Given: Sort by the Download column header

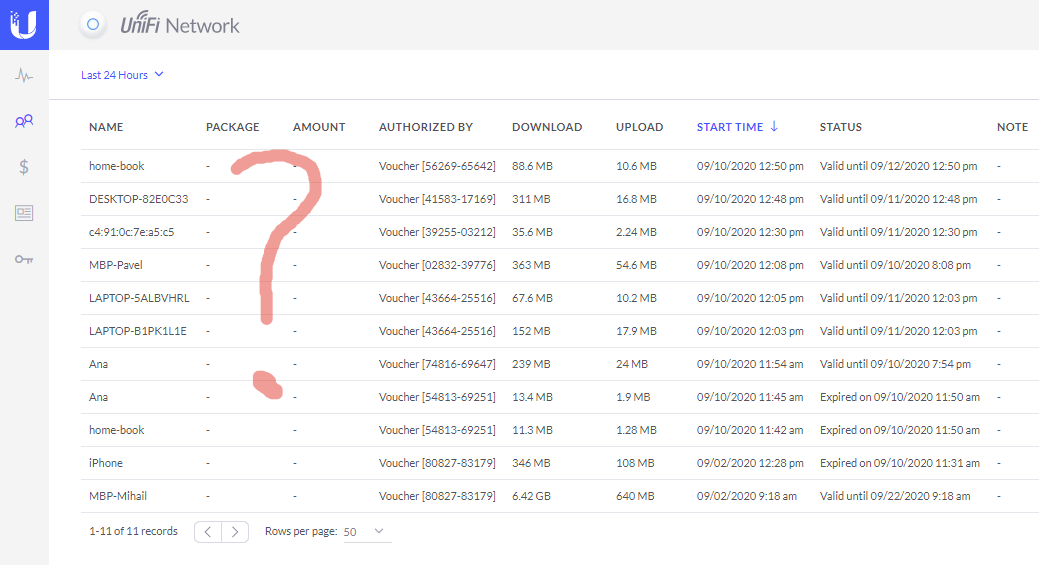Looking at the screenshot, I should click(x=546, y=127).
